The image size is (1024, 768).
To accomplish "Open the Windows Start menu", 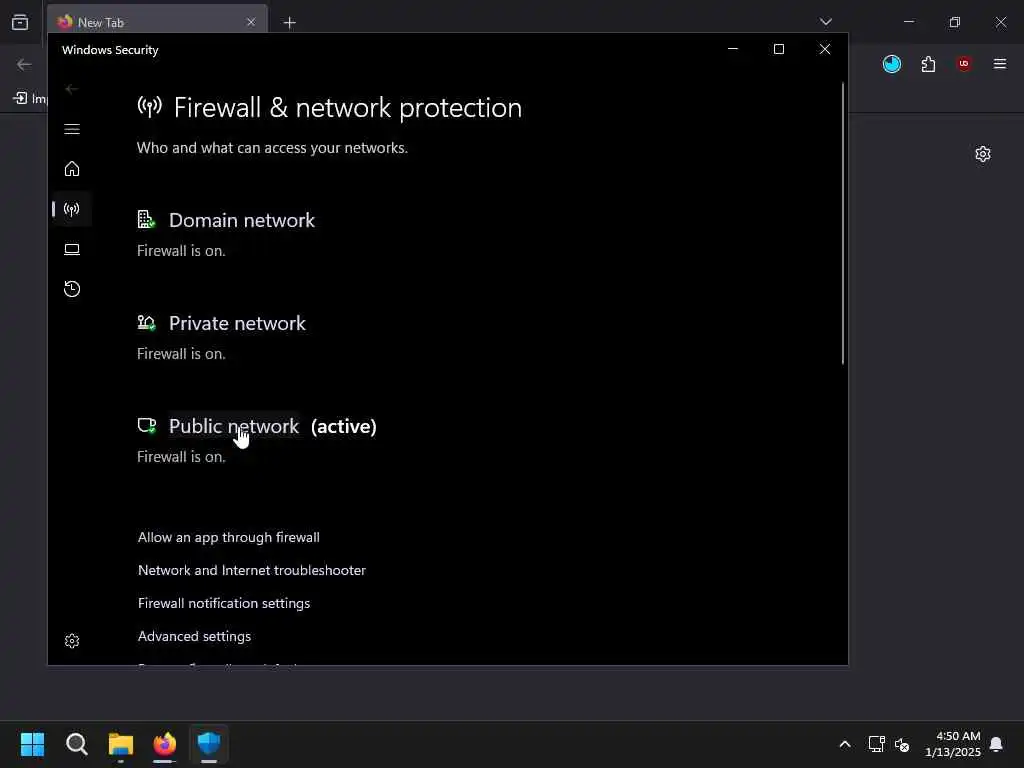I will [32, 744].
